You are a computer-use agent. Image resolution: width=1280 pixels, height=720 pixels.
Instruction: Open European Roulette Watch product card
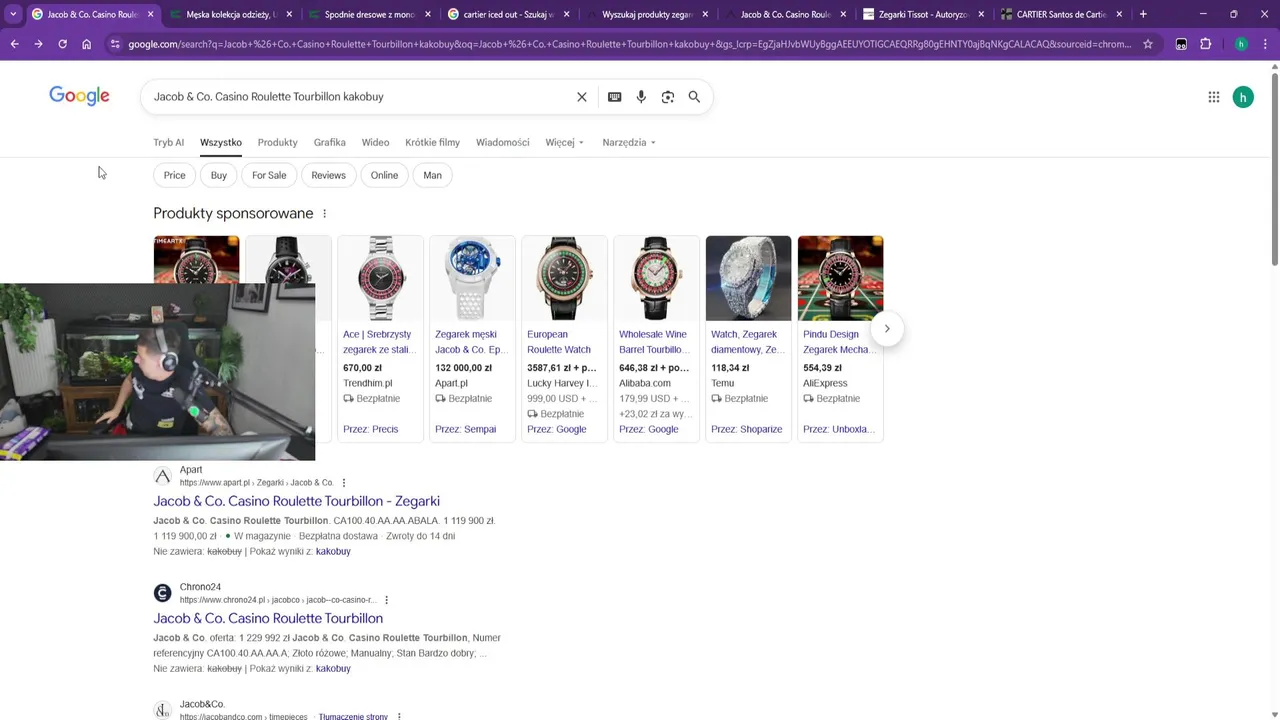[564, 338]
